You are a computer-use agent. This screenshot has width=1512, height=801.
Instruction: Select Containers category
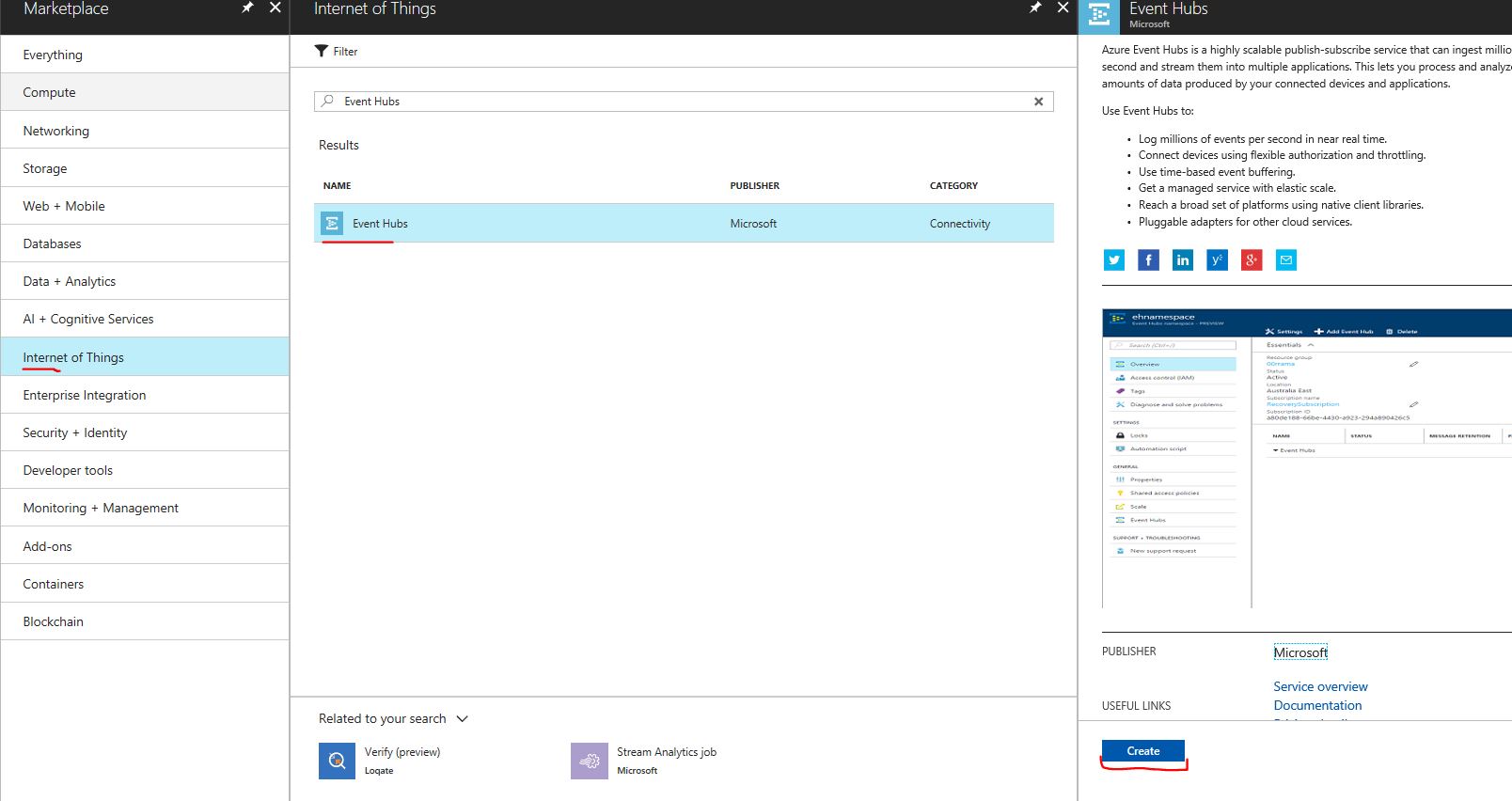tap(145, 583)
